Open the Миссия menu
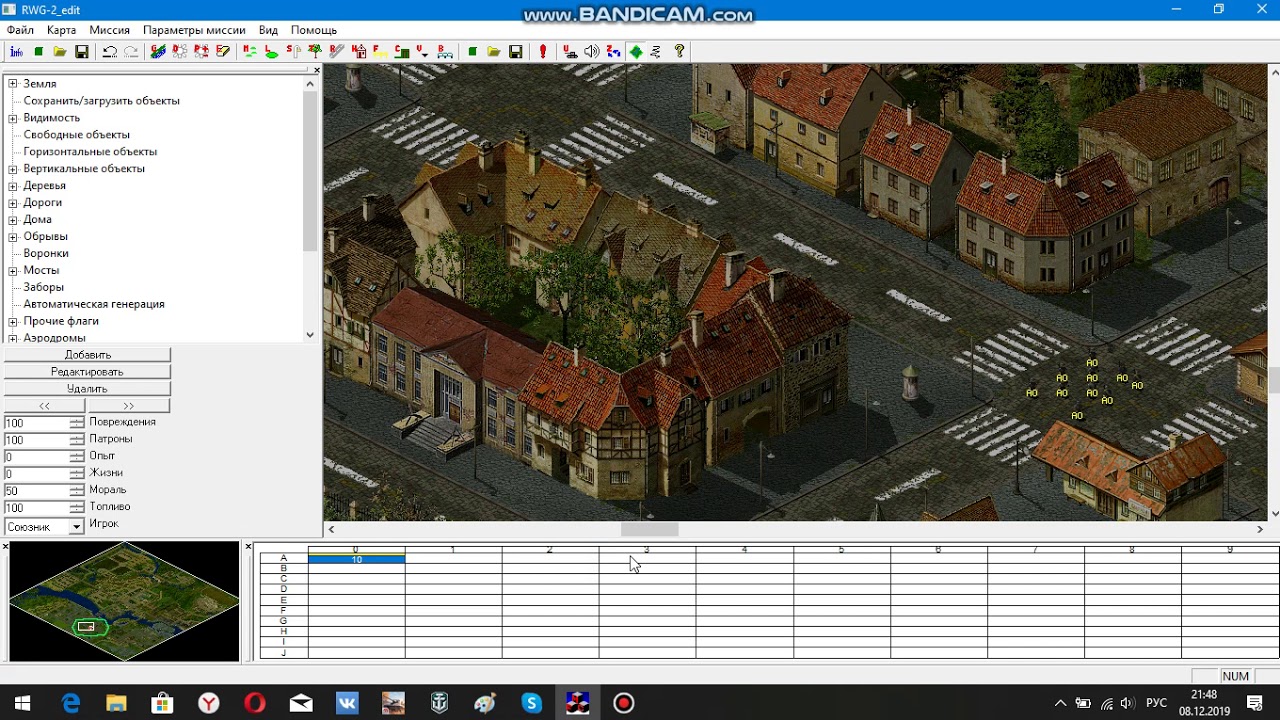Image resolution: width=1280 pixels, height=720 pixels. (110, 30)
